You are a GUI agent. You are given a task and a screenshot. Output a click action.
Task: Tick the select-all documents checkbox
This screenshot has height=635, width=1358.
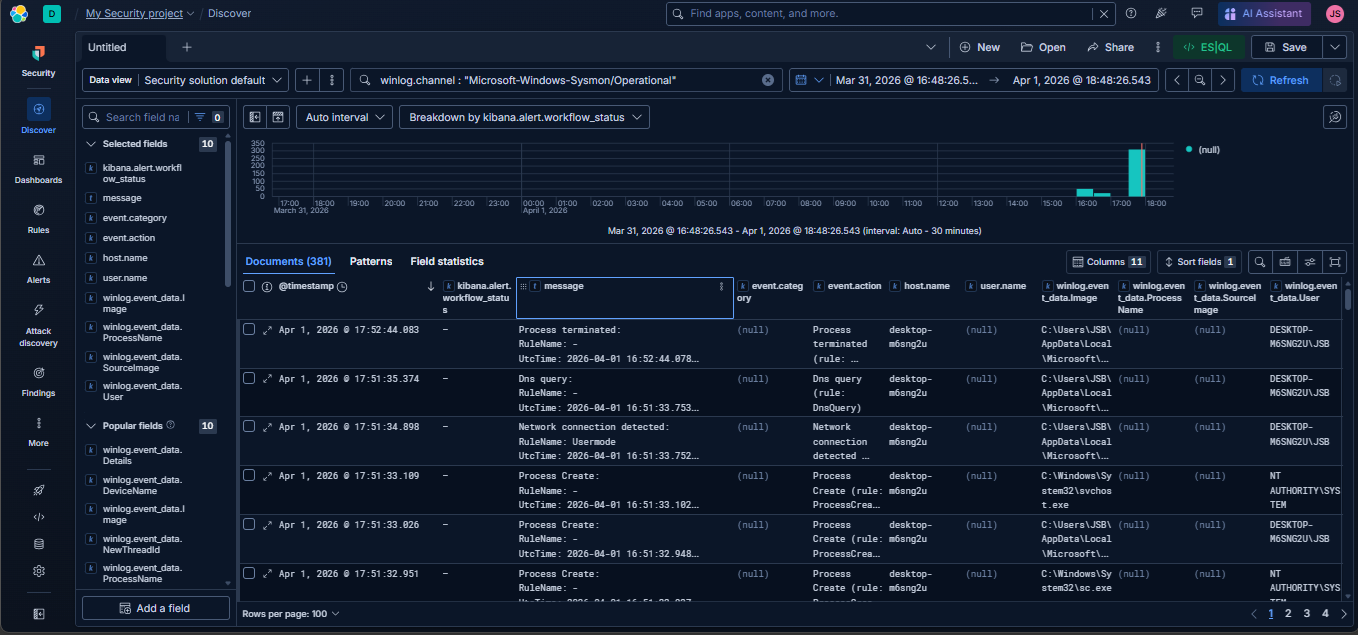pyautogui.click(x=249, y=286)
